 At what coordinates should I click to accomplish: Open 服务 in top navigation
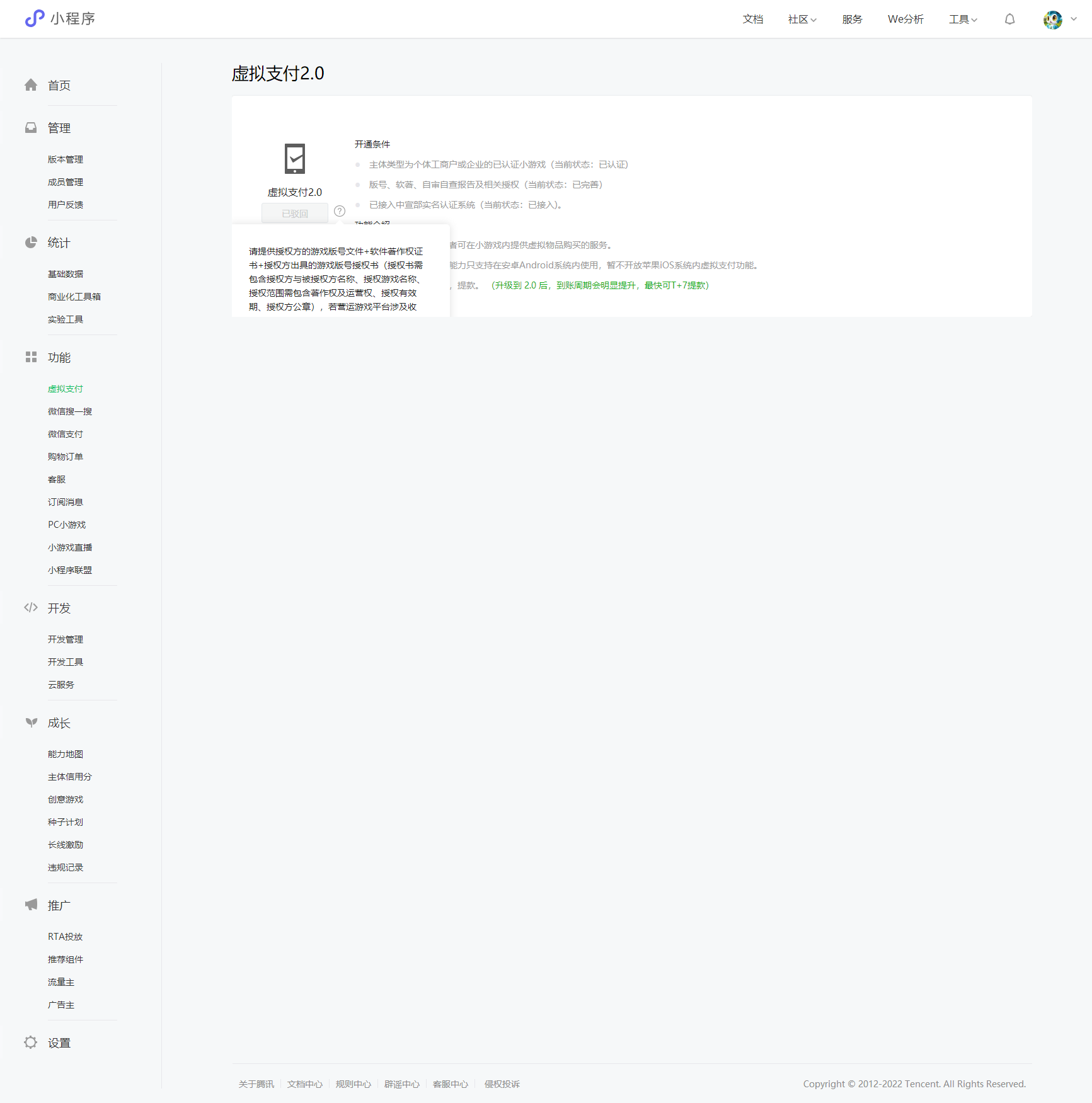(852, 20)
